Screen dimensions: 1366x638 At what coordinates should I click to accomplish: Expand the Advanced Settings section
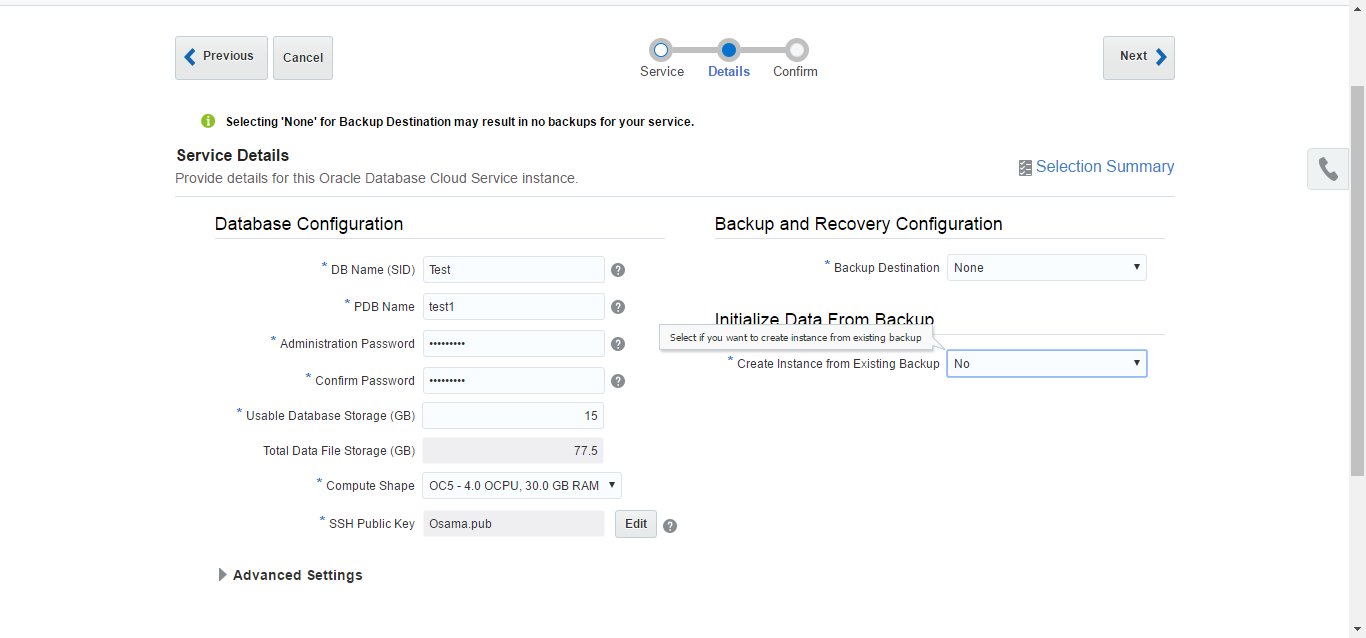[x=223, y=575]
